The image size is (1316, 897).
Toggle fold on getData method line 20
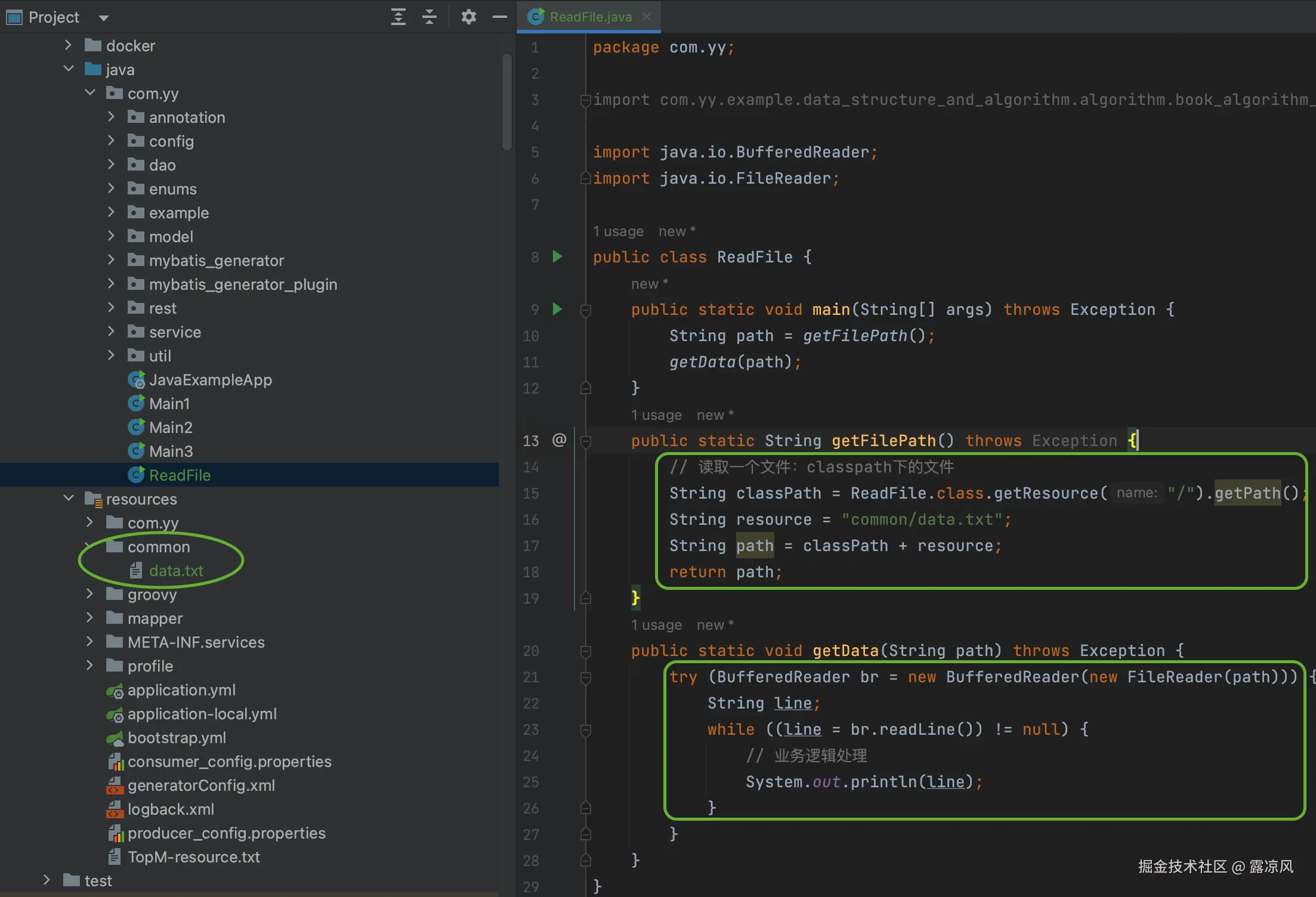[x=586, y=651]
